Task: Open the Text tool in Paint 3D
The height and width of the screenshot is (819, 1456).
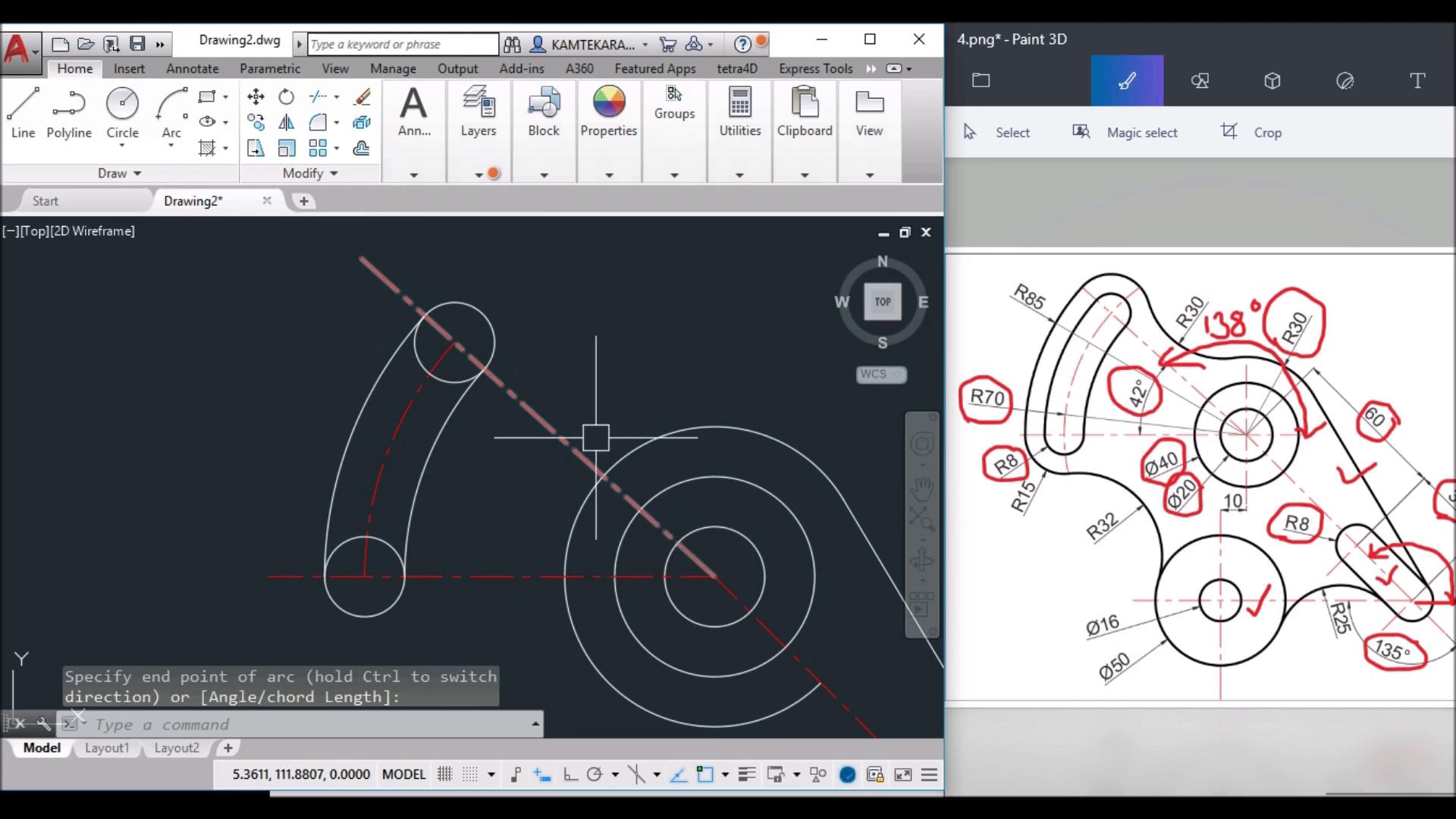Action: 1417,80
